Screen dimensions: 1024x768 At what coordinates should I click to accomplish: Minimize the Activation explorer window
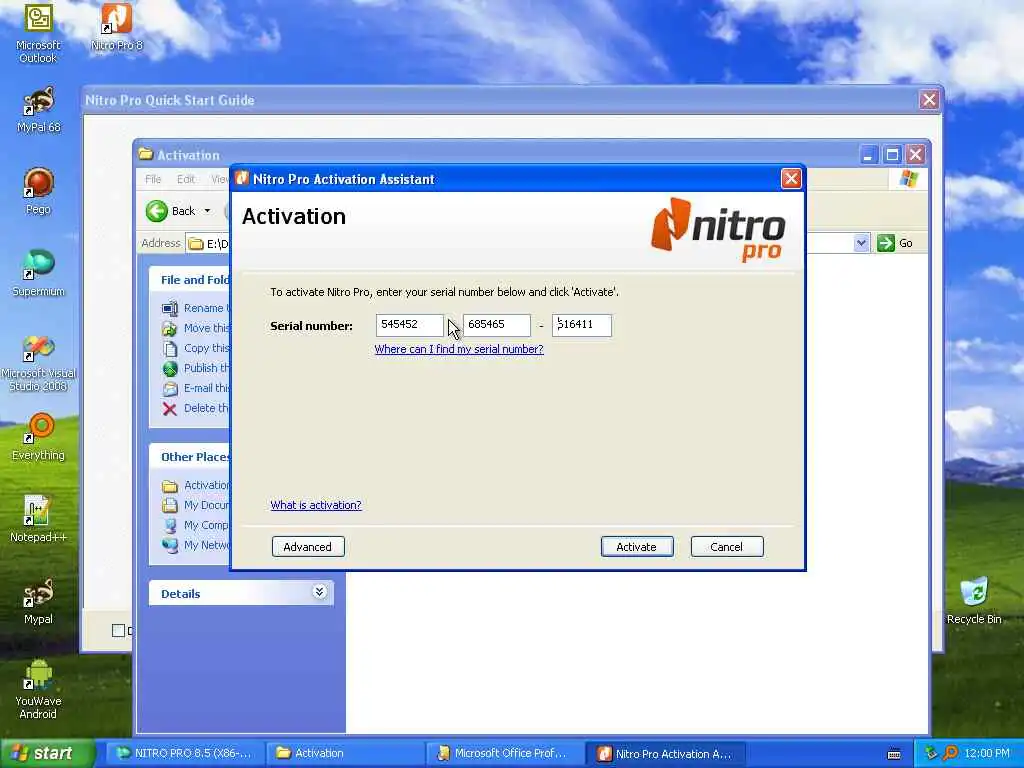[868, 155]
